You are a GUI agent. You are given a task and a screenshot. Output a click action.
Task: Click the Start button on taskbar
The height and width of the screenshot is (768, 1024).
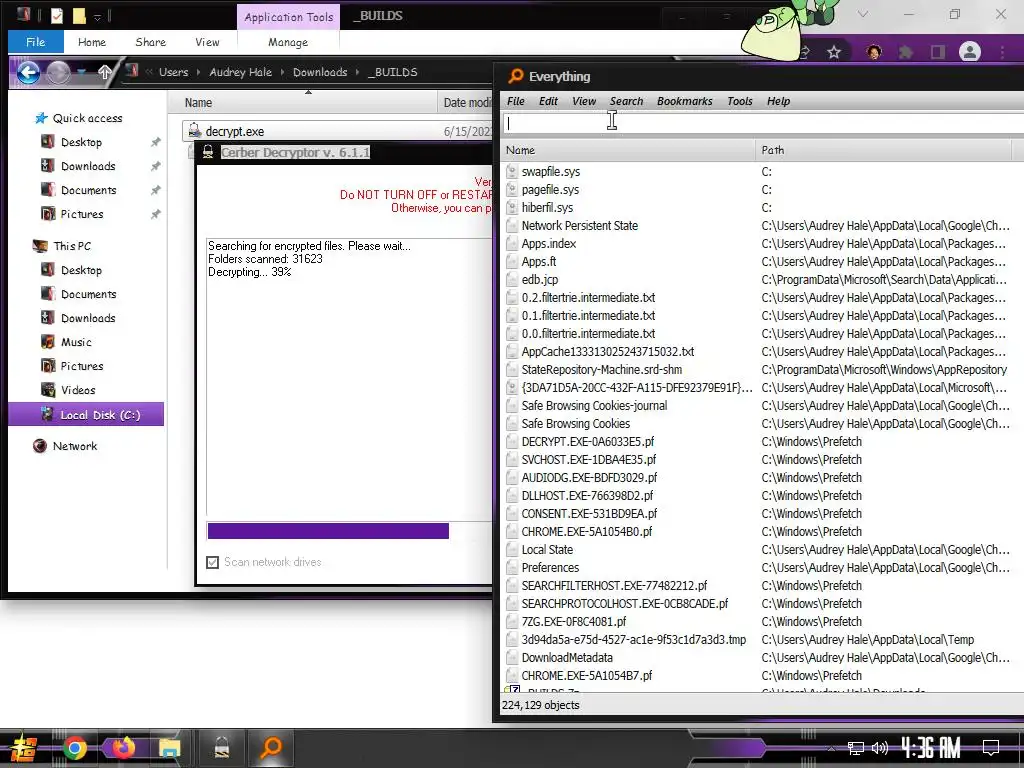pyautogui.click(x=25, y=748)
